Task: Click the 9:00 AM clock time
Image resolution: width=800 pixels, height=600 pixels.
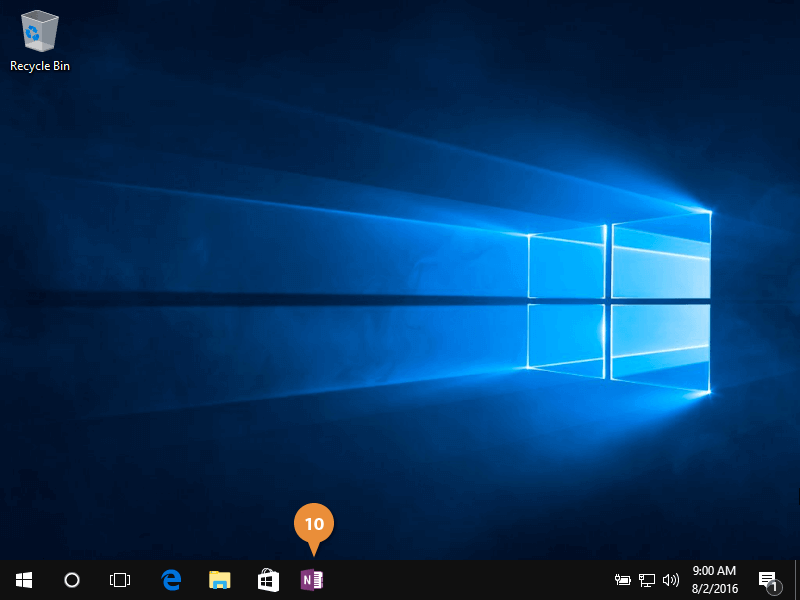Action: (x=713, y=571)
